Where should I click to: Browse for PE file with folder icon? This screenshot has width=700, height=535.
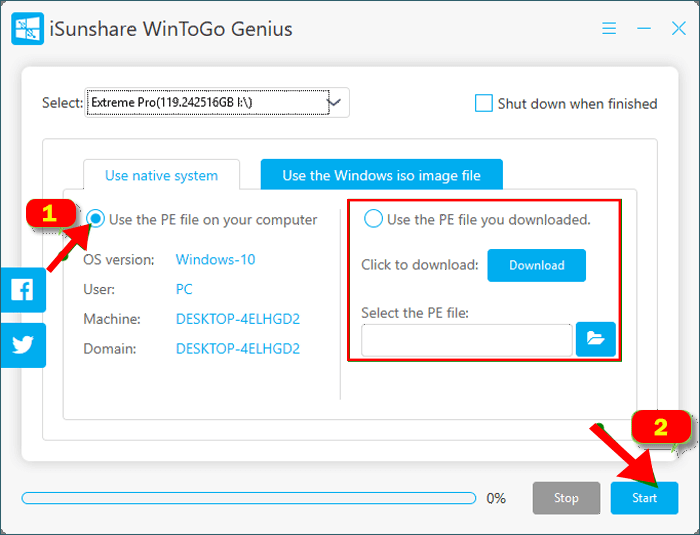[x=596, y=340]
